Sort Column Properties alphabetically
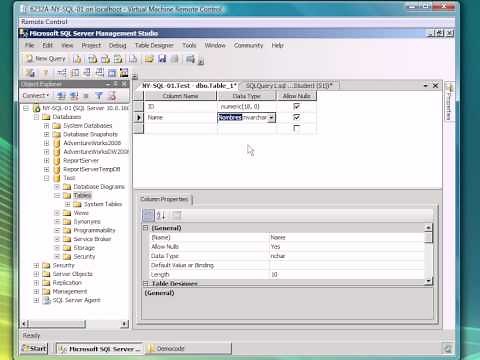The width and height of the screenshot is (480, 360). point(161,215)
